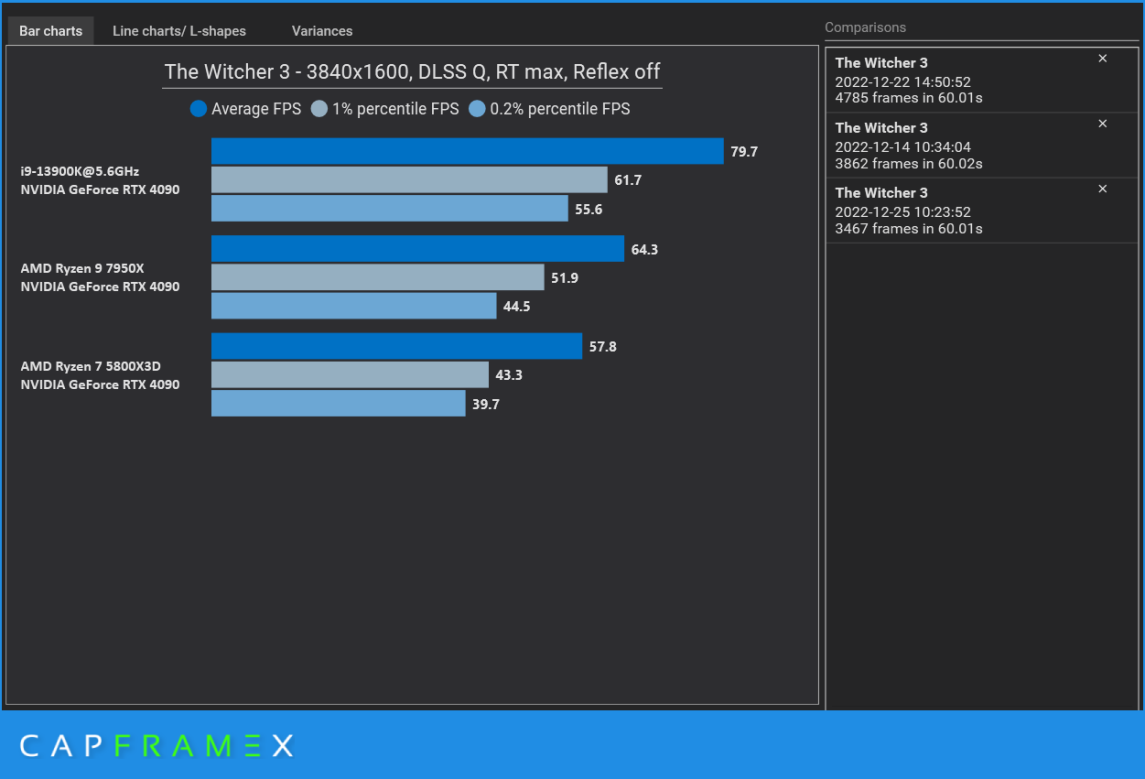
Task: Open the Line charts/ L-shapes tab
Action: [179, 31]
